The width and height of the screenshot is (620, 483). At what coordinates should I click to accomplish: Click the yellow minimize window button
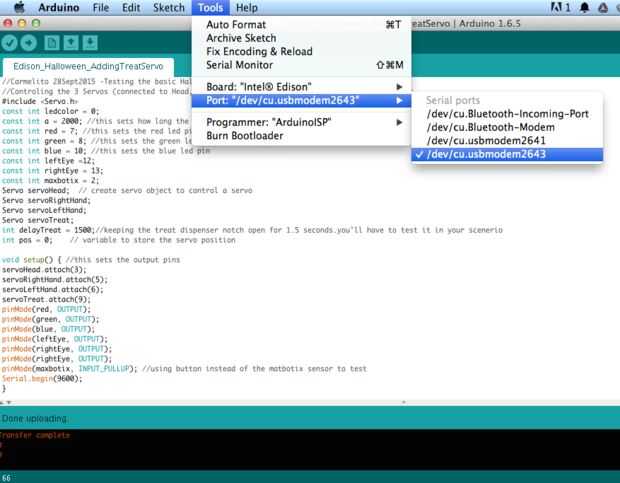22,23
